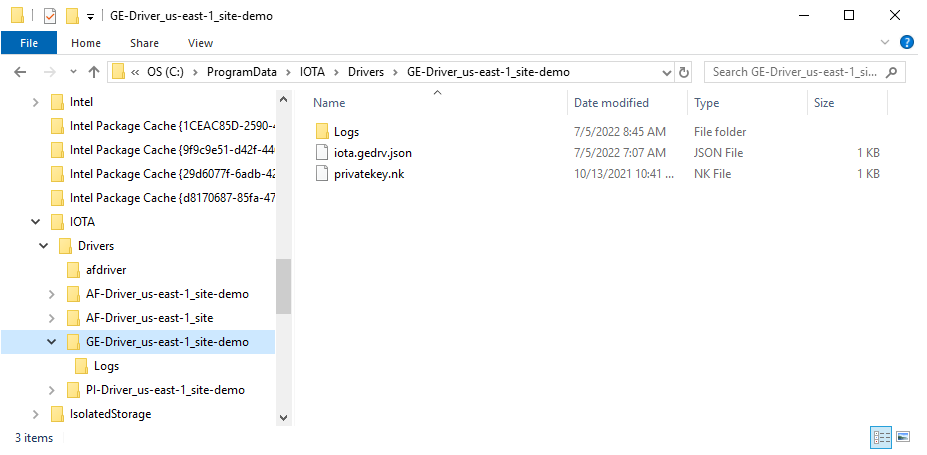Screen dimensions: 927x455
Task: Switch to the Home ribbon tab
Action: pyautogui.click(x=86, y=43)
